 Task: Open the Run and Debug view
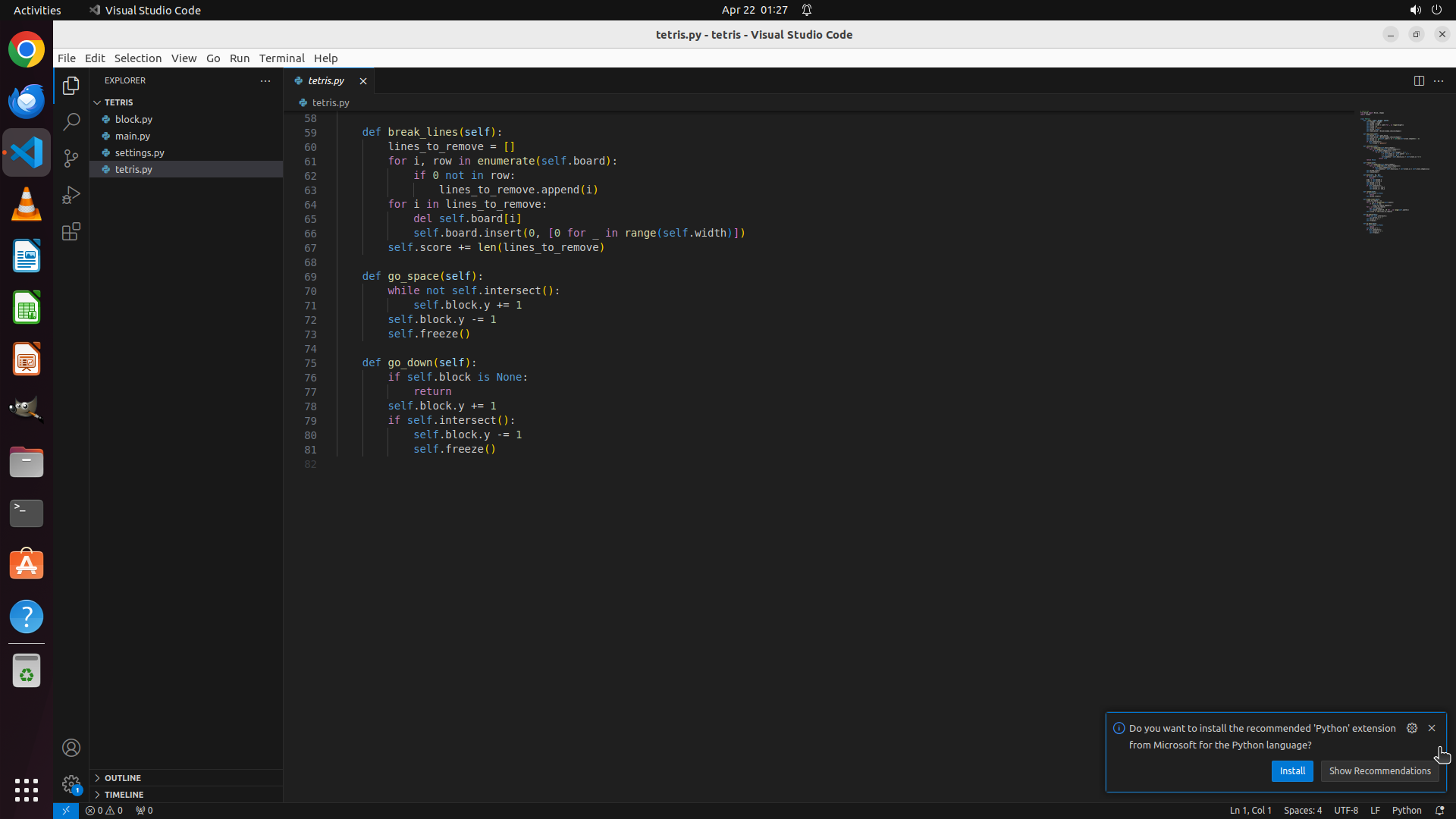71,195
